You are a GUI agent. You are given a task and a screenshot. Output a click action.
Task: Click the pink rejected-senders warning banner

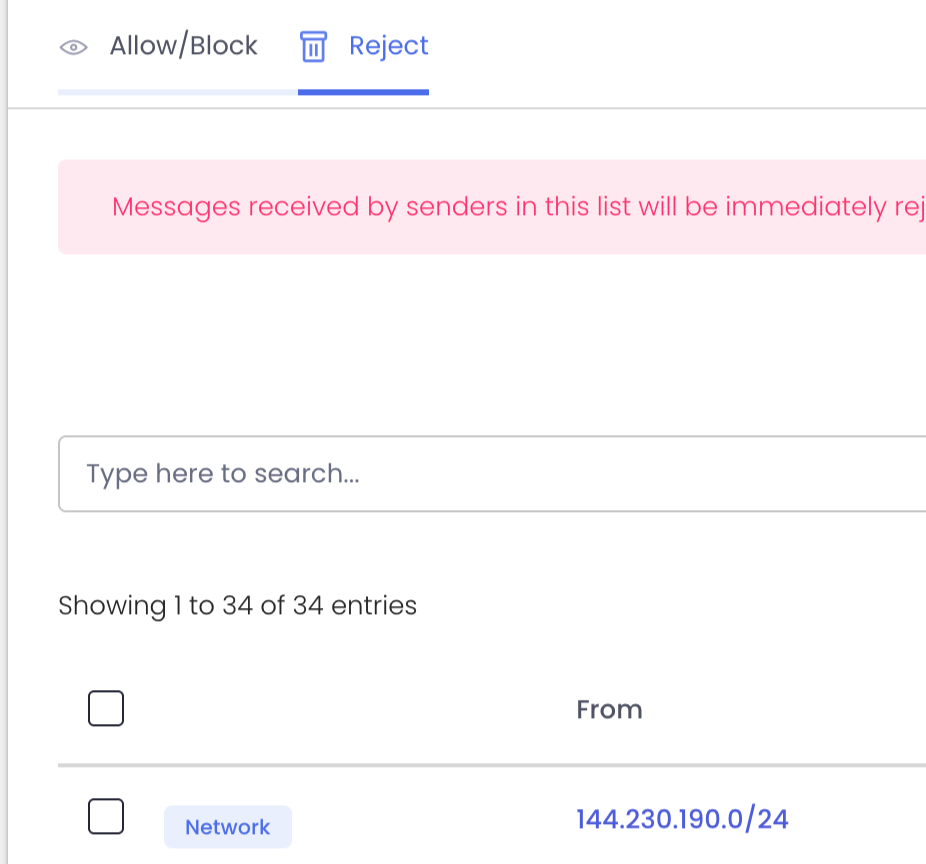click(492, 207)
